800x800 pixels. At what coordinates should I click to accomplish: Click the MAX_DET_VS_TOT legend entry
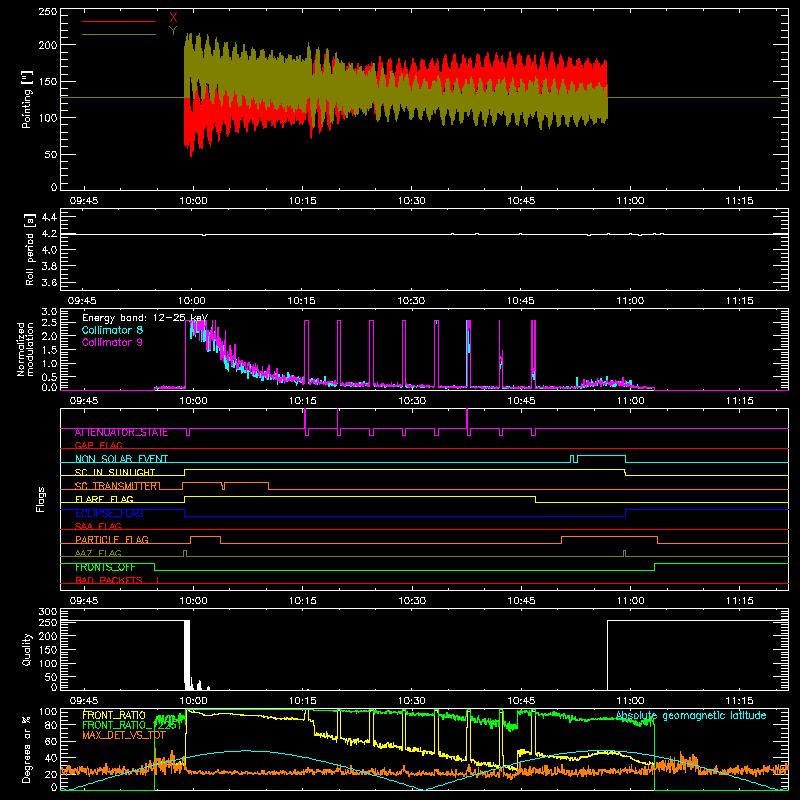click(124, 735)
